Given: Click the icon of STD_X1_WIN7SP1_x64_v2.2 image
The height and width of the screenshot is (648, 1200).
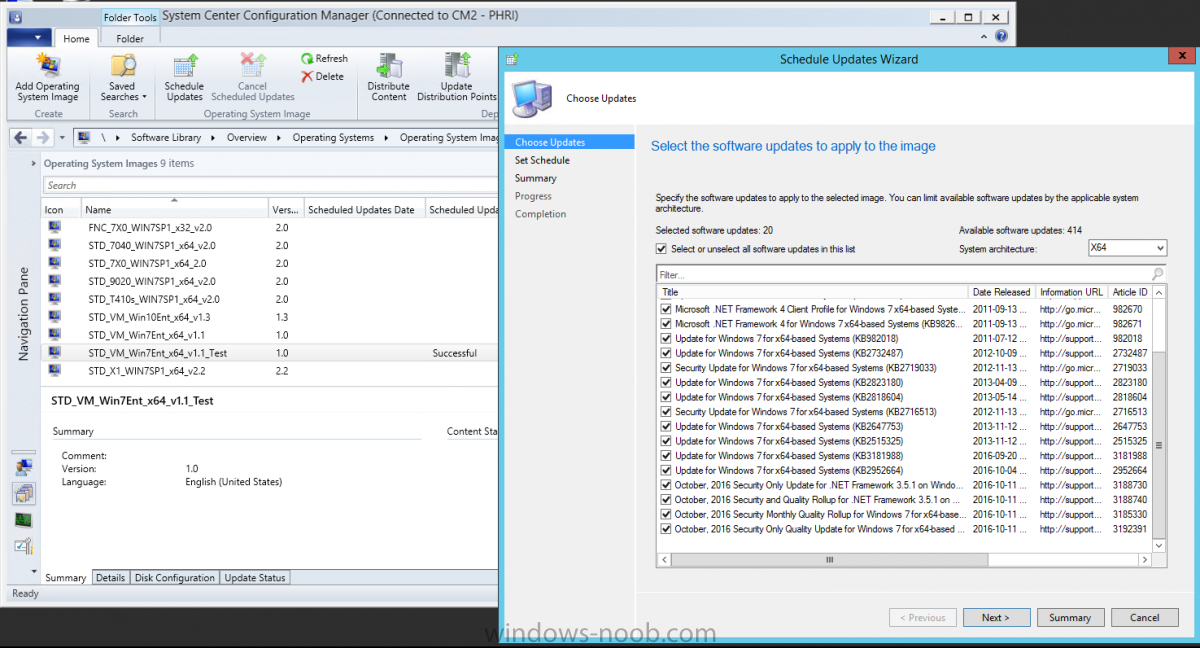Looking at the screenshot, I should click(x=55, y=371).
